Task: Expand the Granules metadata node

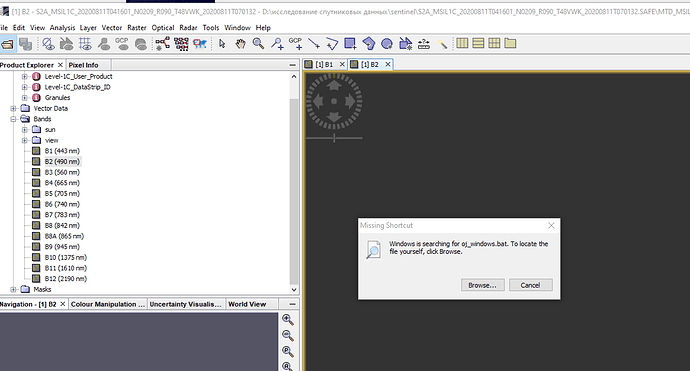Action: [x=25, y=98]
